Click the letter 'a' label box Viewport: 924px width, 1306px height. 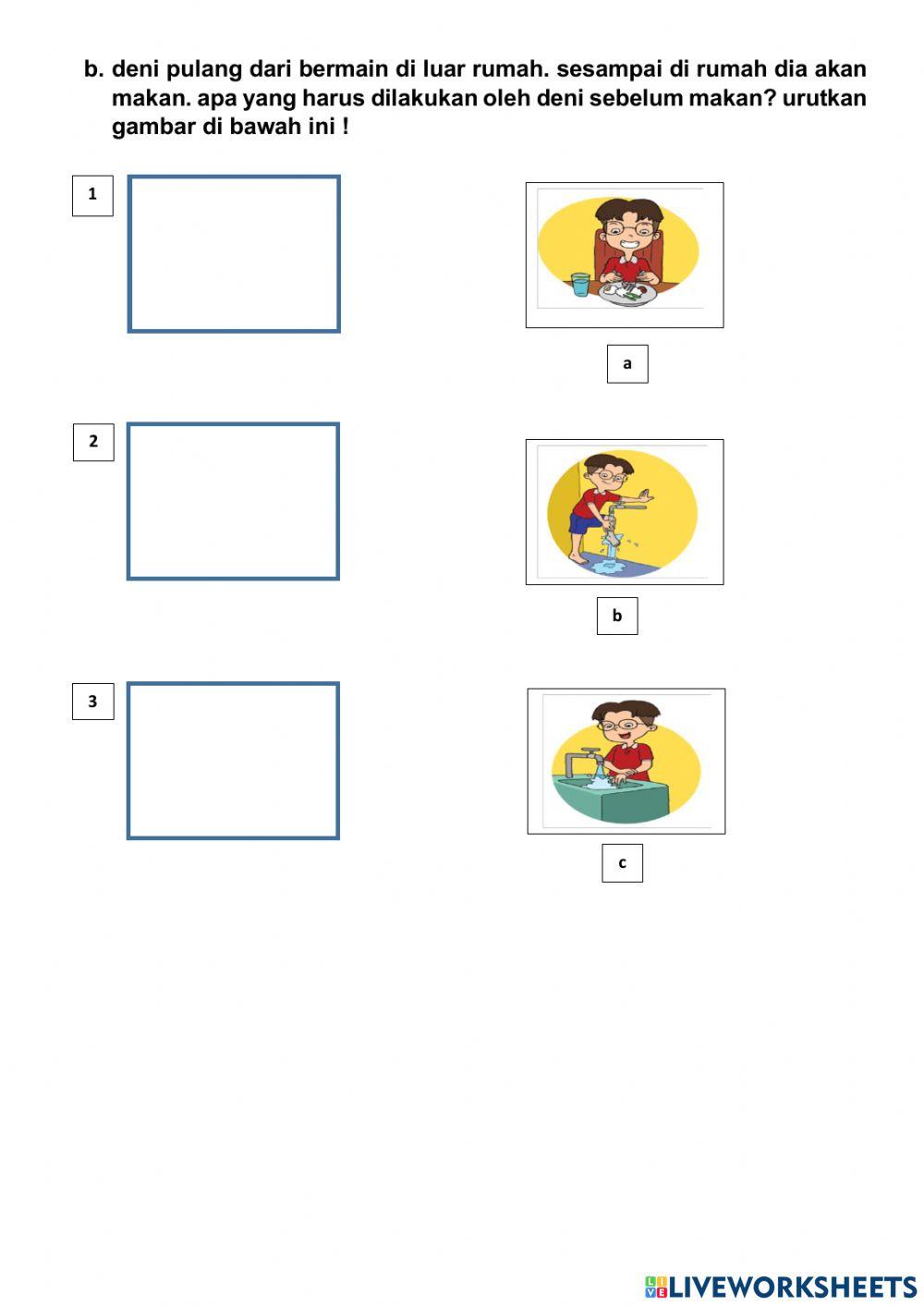(627, 363)
